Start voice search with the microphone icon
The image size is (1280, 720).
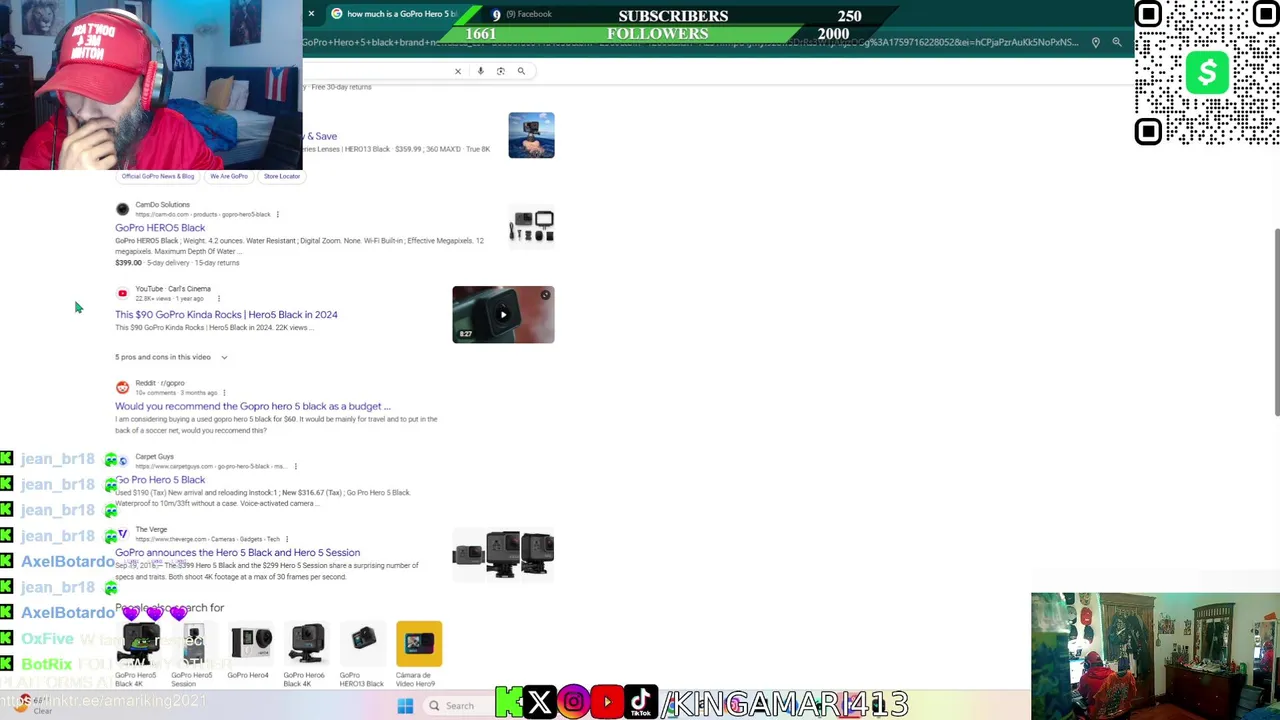click(480, 71)
